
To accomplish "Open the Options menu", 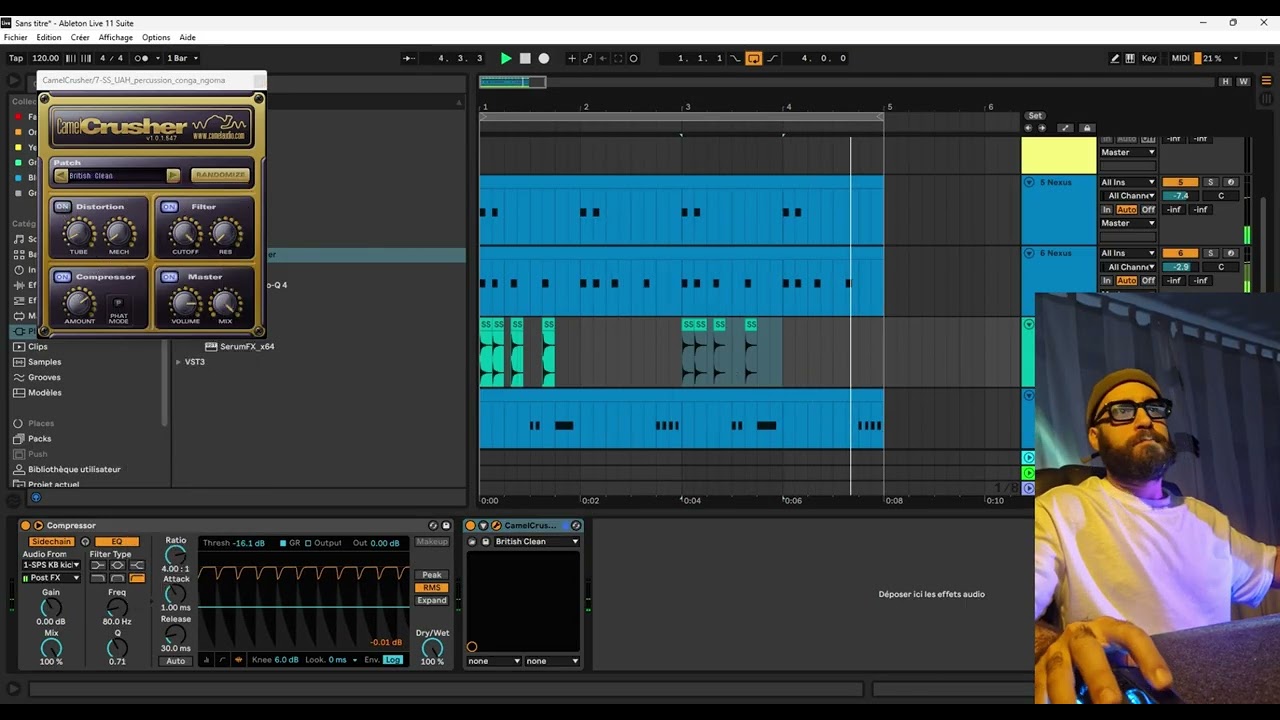I will (x=156, y=37).
